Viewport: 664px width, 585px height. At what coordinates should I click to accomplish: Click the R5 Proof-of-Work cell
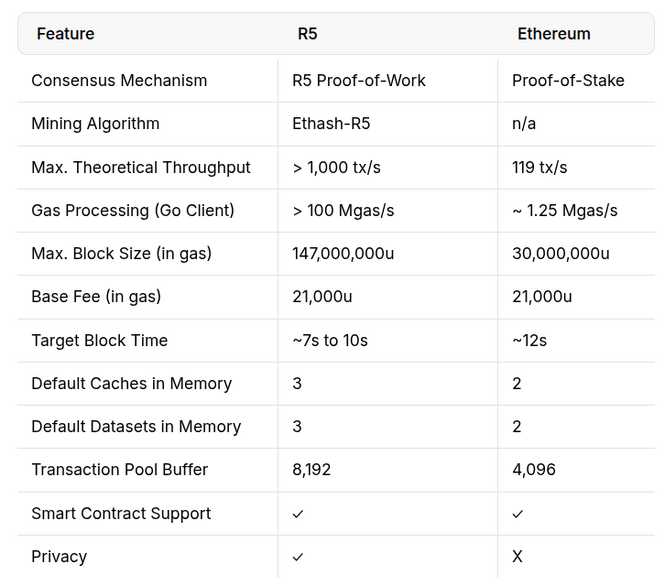359,80
